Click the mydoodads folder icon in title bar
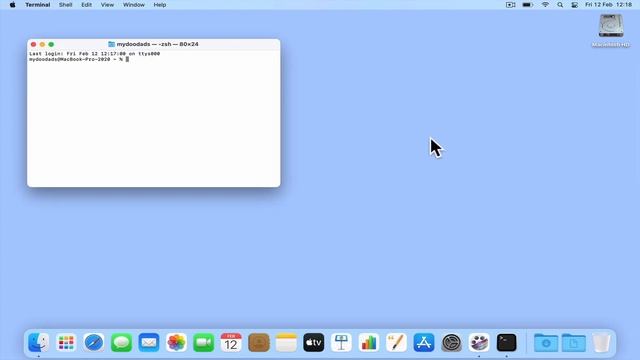The image size is (640, 360). point(111,44)
